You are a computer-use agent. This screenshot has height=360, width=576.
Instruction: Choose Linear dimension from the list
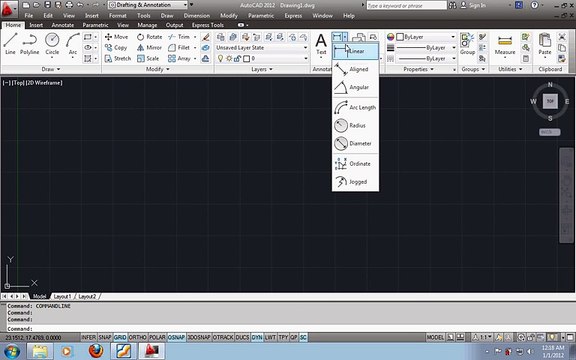click(355, 51)
